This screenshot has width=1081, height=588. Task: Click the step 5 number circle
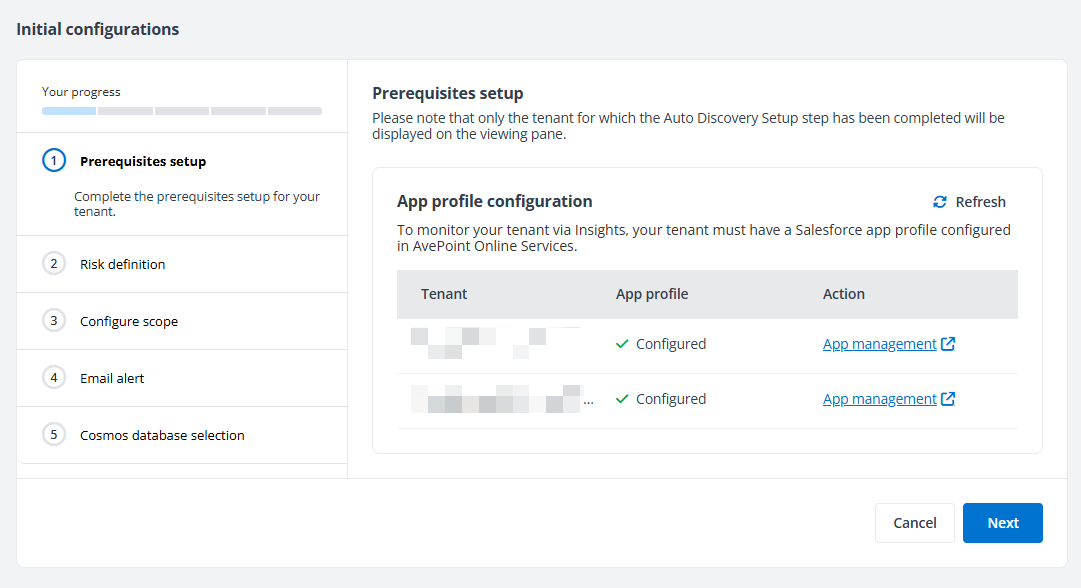click(x=54, y=435)
